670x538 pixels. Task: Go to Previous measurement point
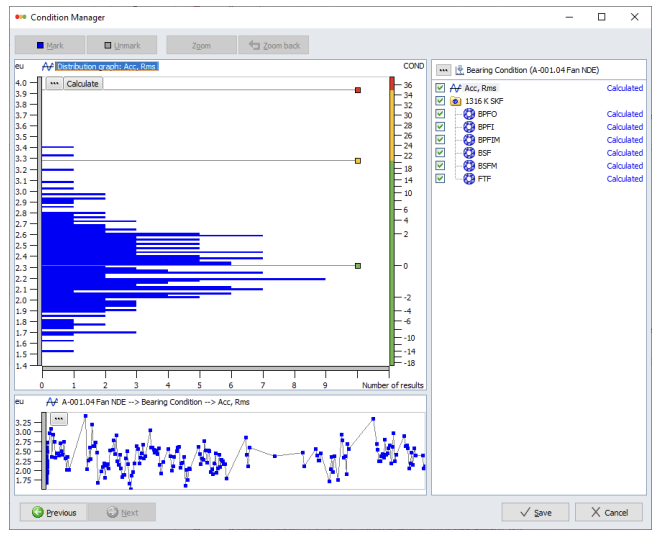[53, 512]
